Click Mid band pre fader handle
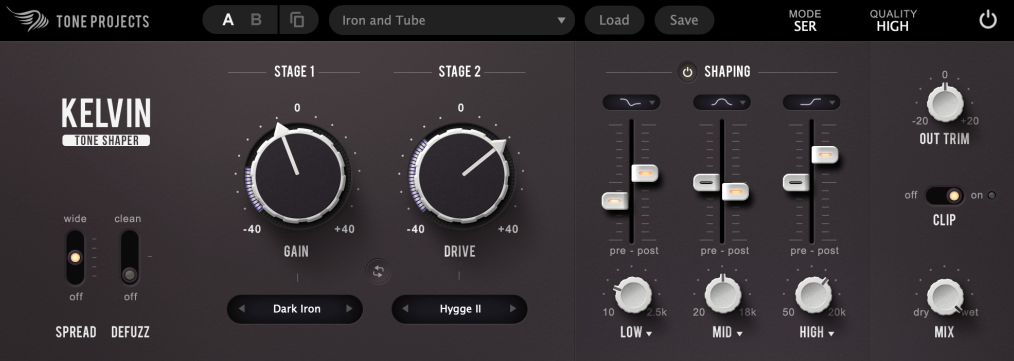 706,182
